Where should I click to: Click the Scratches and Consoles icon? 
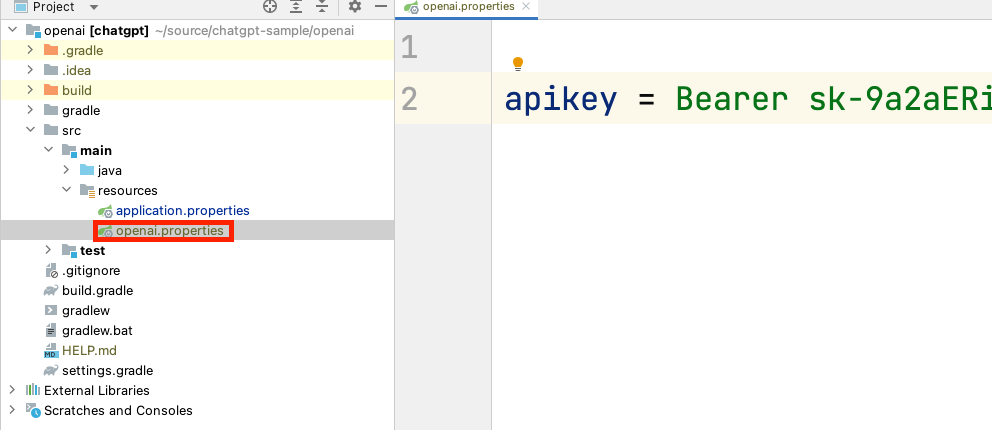[33, 410]
